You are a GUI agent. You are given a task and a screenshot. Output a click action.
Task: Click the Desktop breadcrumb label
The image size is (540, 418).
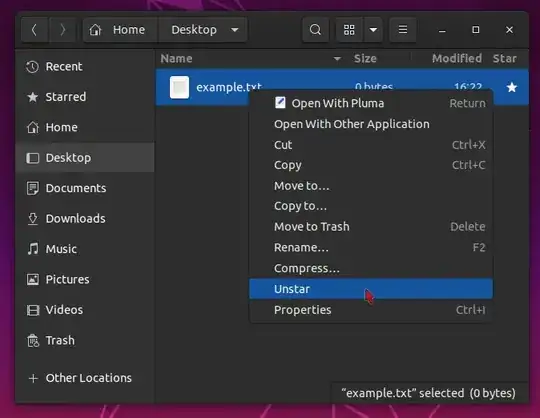pos(194,30)
